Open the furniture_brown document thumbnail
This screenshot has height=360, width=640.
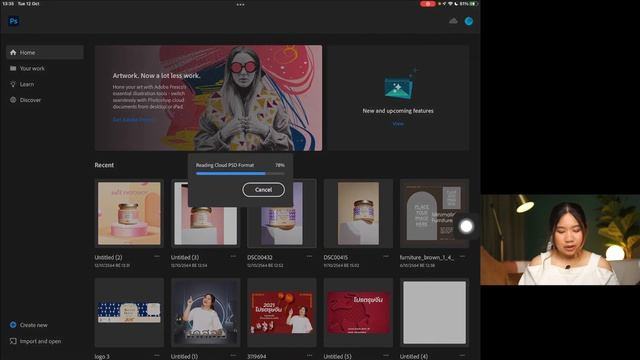coord(435,213)
